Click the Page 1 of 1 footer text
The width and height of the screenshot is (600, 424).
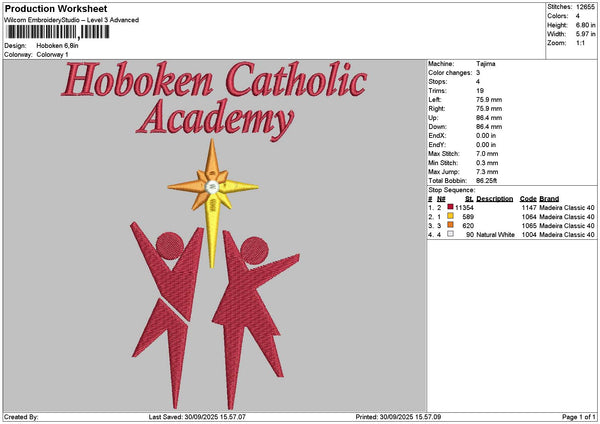click(x=574, y=417)
